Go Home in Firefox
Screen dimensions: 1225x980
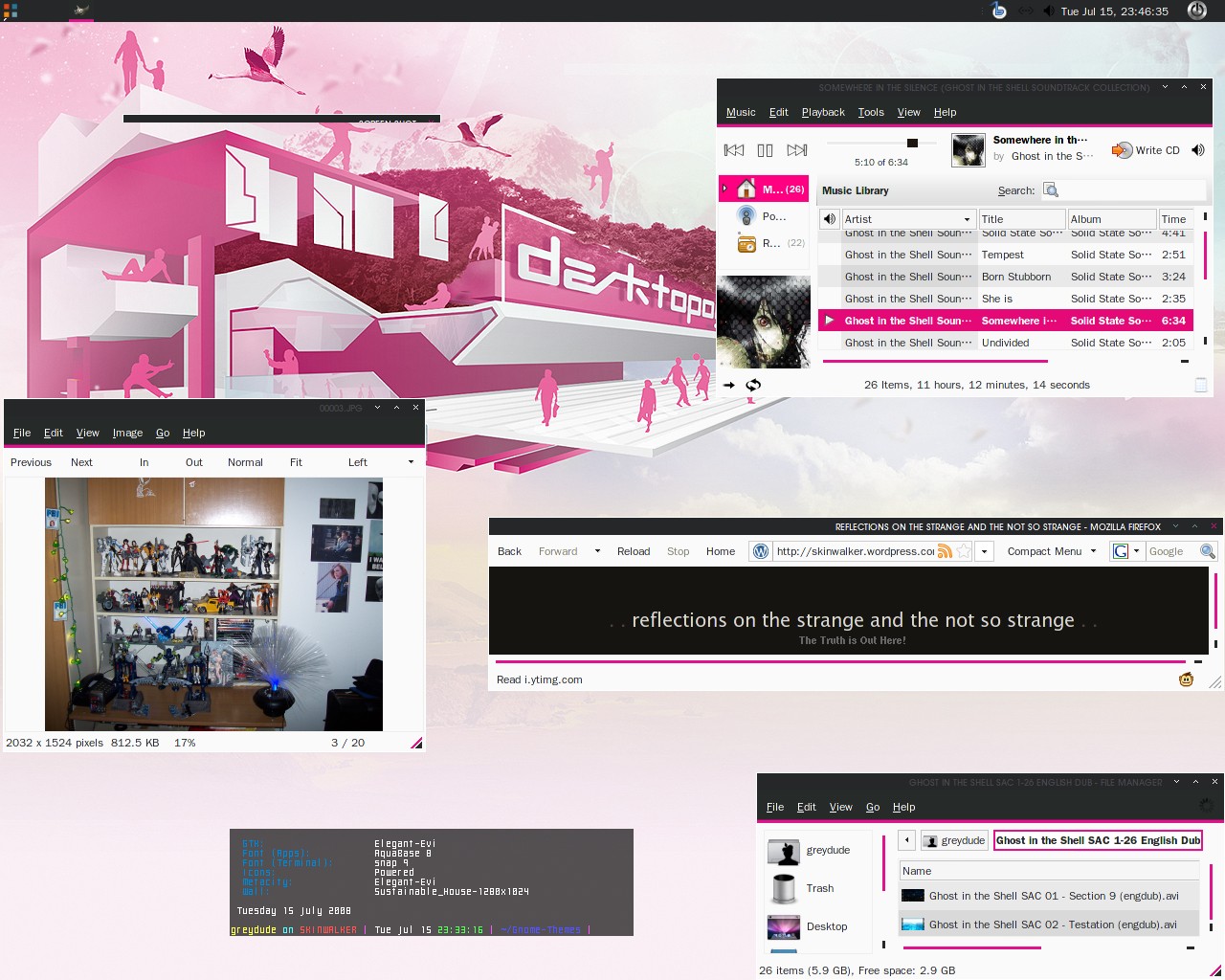pos(721,551)
